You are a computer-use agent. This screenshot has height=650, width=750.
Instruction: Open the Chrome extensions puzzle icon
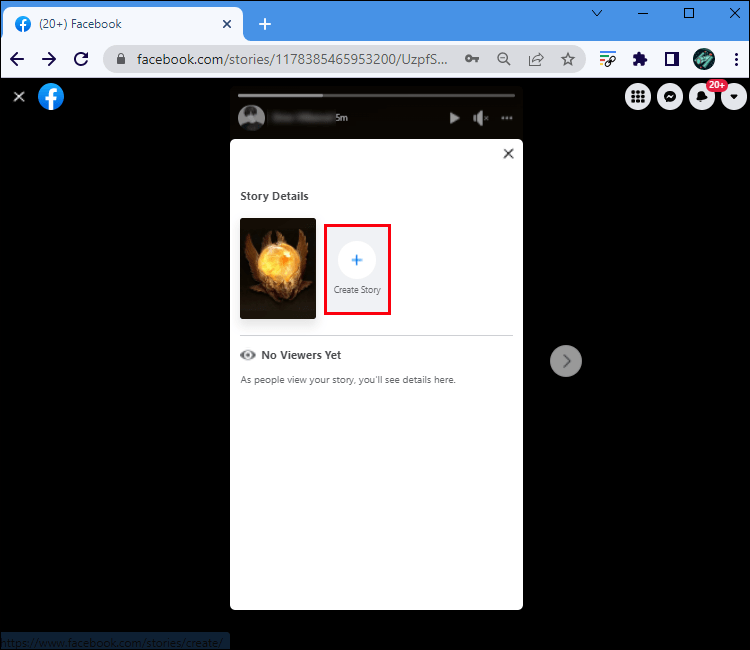point(640,59)
